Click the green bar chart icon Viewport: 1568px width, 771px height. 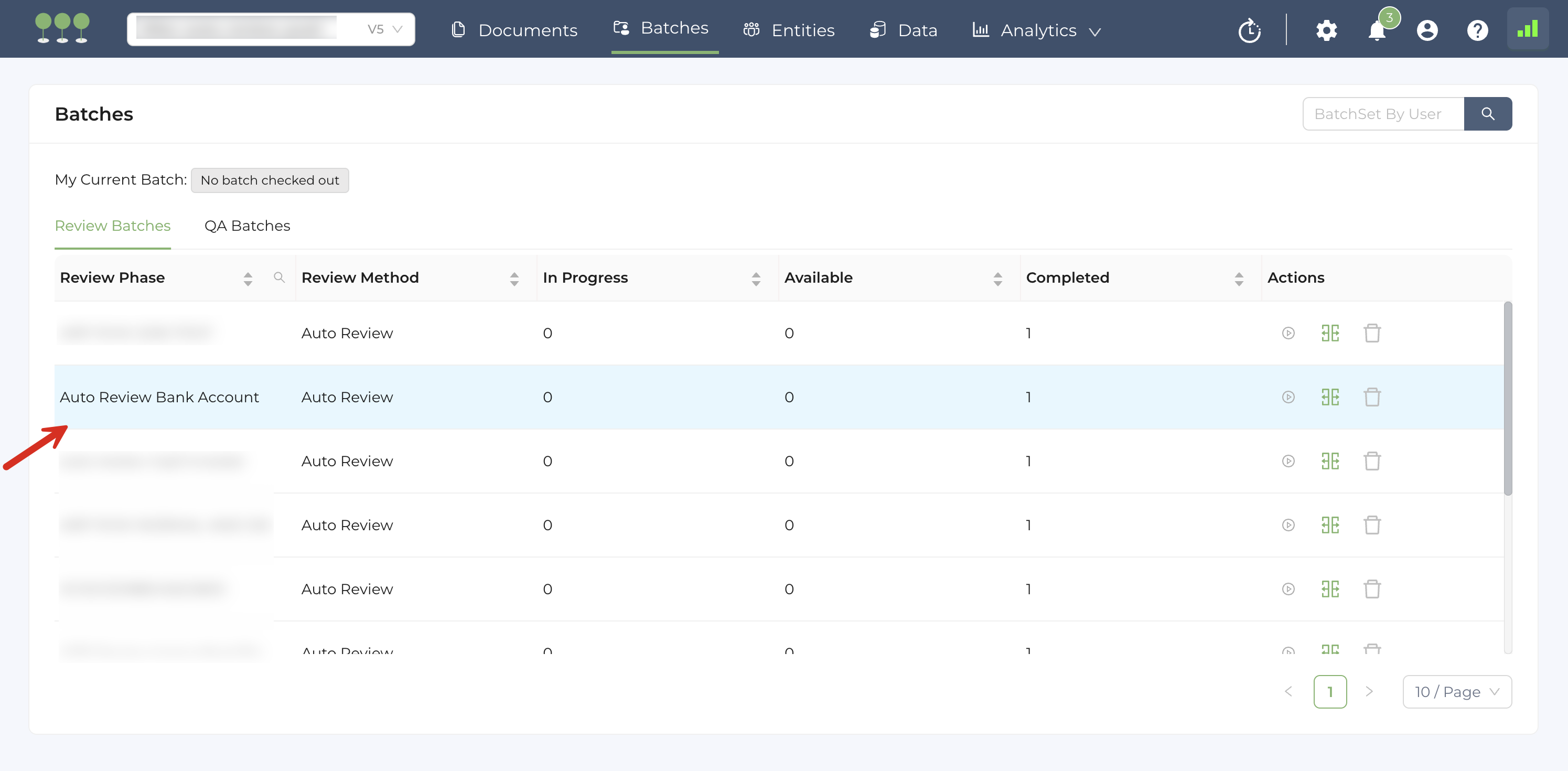[x=1527, y=29]
